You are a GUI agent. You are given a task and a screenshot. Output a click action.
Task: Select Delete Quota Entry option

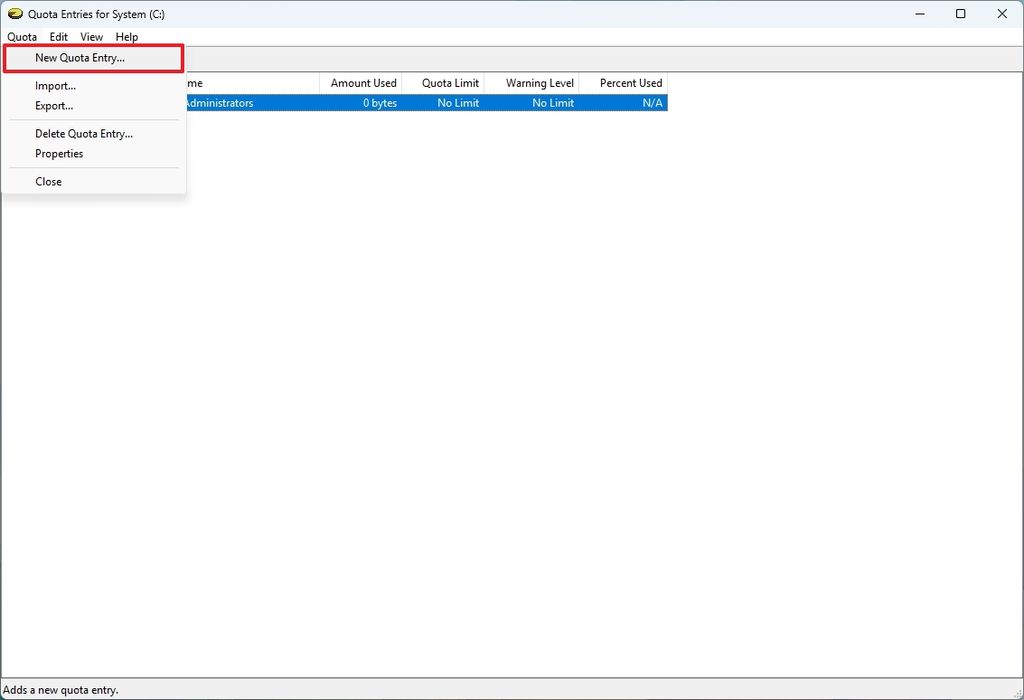tap(84, 133)
